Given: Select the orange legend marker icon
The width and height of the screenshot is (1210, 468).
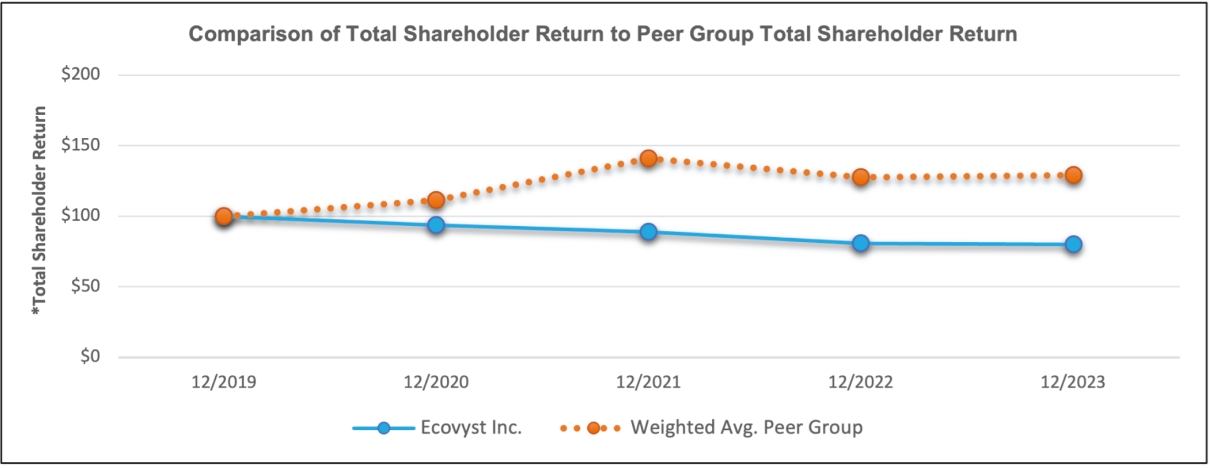Looking at the screenshot, I should point(593,428).
